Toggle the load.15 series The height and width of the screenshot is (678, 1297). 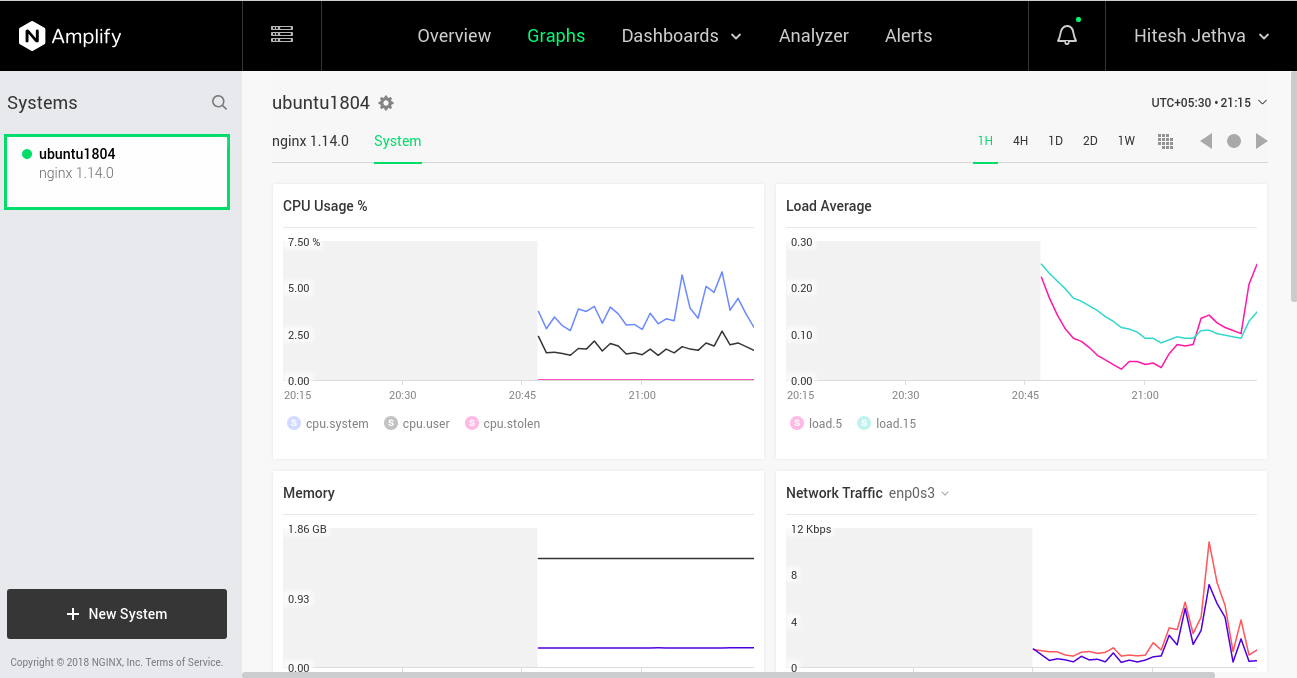(x=886, y=423)
